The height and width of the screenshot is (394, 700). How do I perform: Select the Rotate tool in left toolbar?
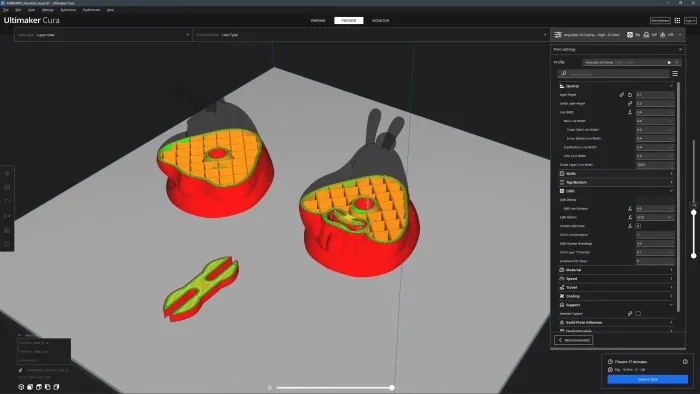coord(7,202)
